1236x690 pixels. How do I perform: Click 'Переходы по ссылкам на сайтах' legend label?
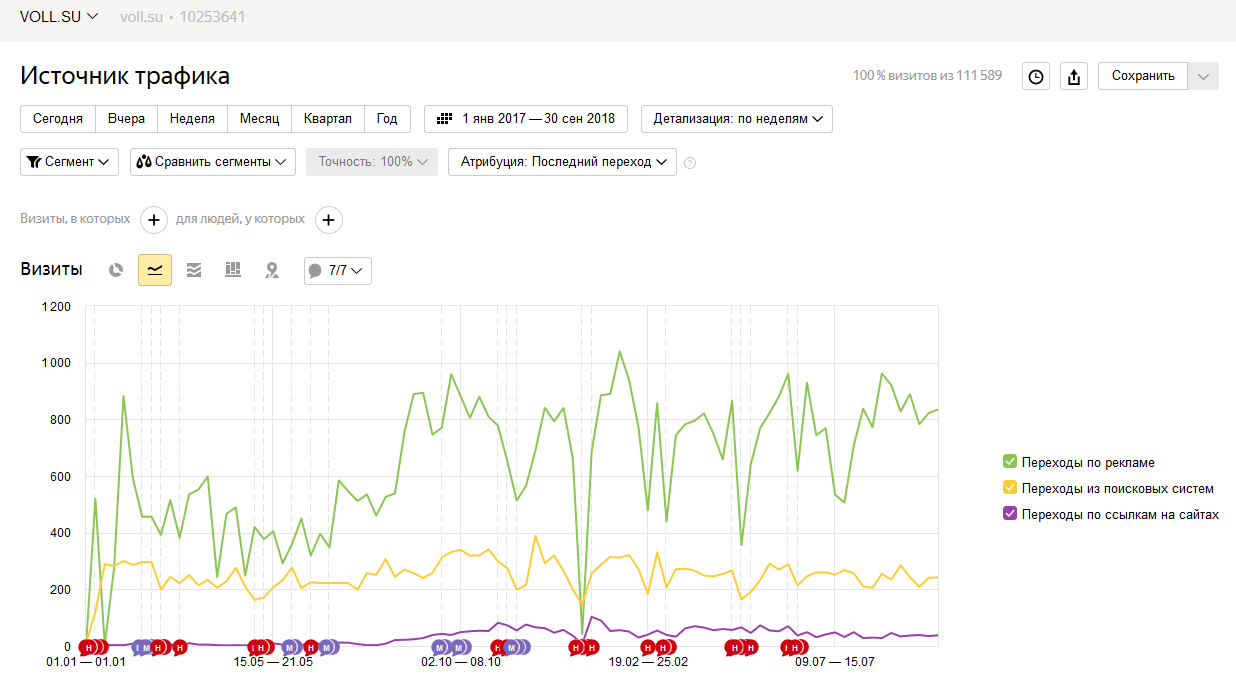click(x=1120, y=515)
